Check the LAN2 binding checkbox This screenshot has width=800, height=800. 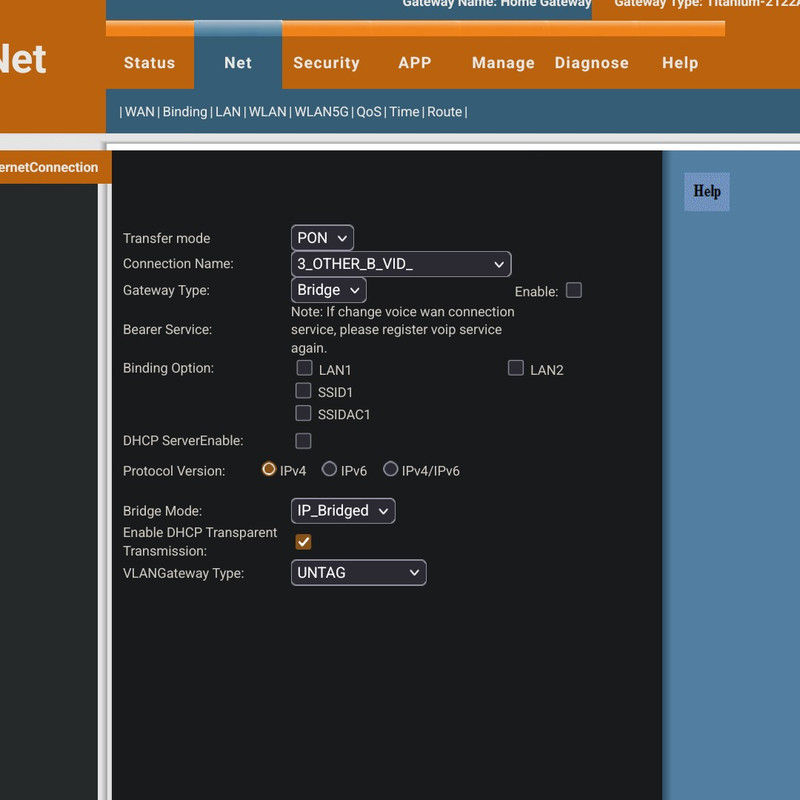pos(516,368)
